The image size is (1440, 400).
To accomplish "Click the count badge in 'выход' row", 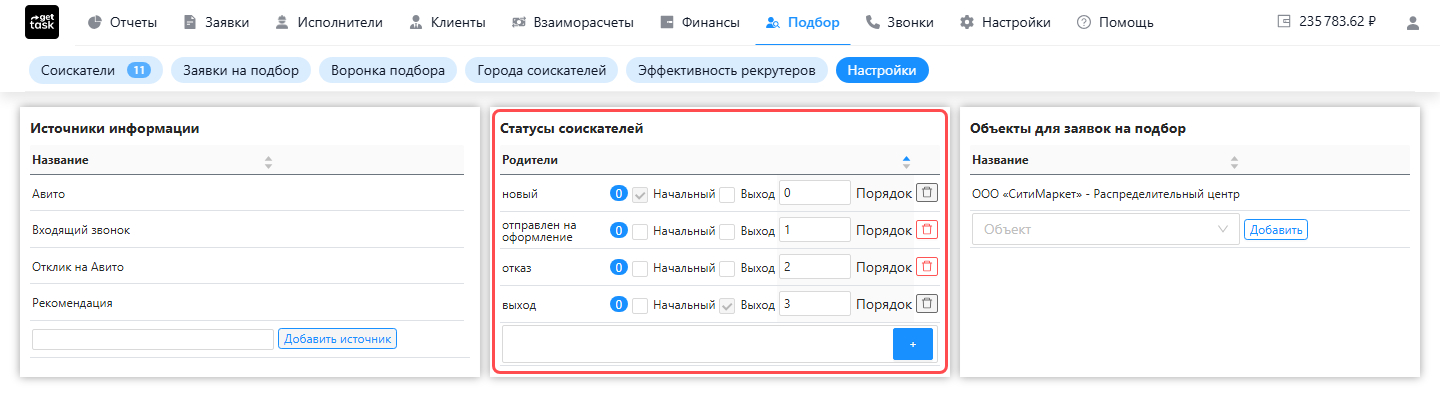I will 619,304.
